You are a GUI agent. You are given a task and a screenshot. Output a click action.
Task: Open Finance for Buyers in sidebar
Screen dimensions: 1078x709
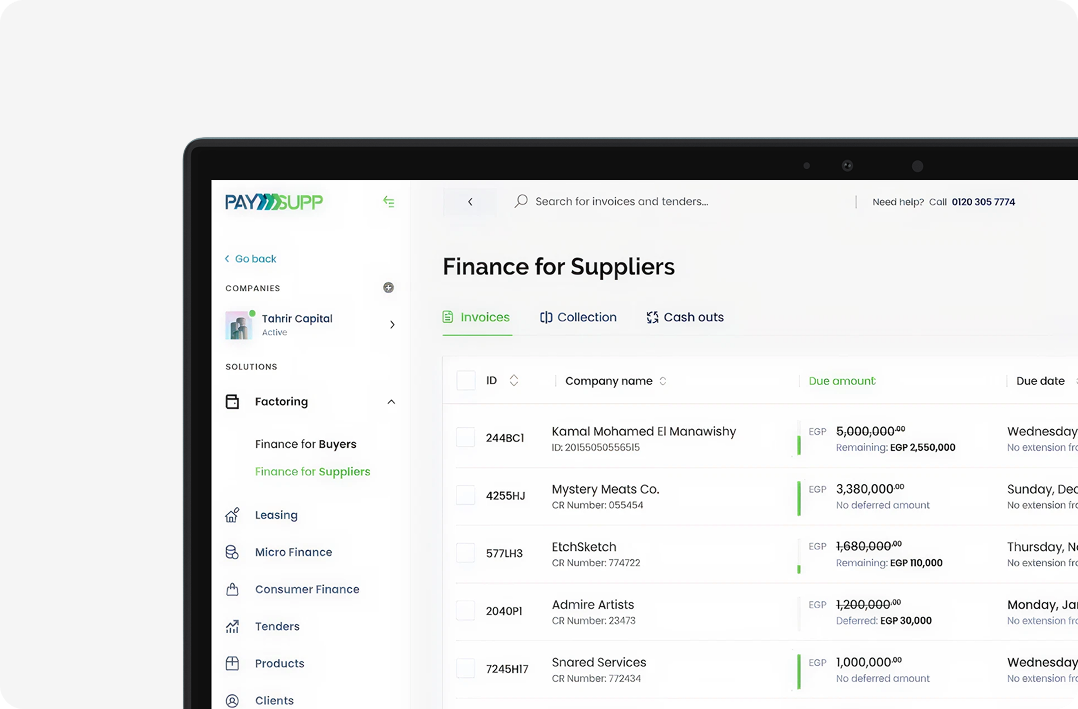pos(306,444)
